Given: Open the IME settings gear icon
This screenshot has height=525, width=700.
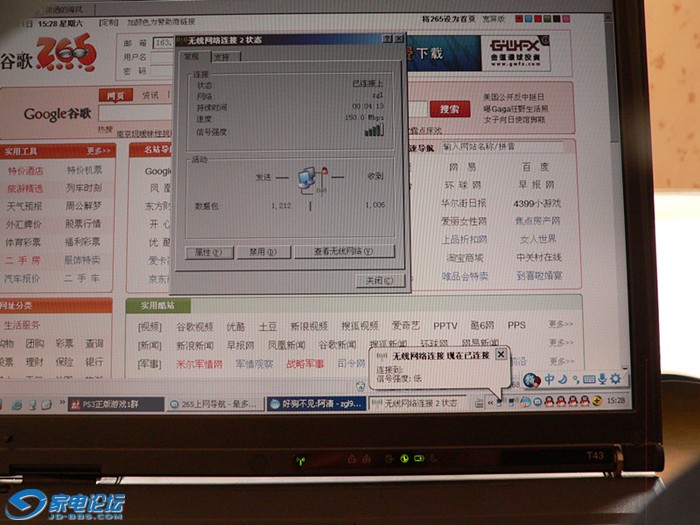Looking at the screenshot, I should (x=616, y=379).
